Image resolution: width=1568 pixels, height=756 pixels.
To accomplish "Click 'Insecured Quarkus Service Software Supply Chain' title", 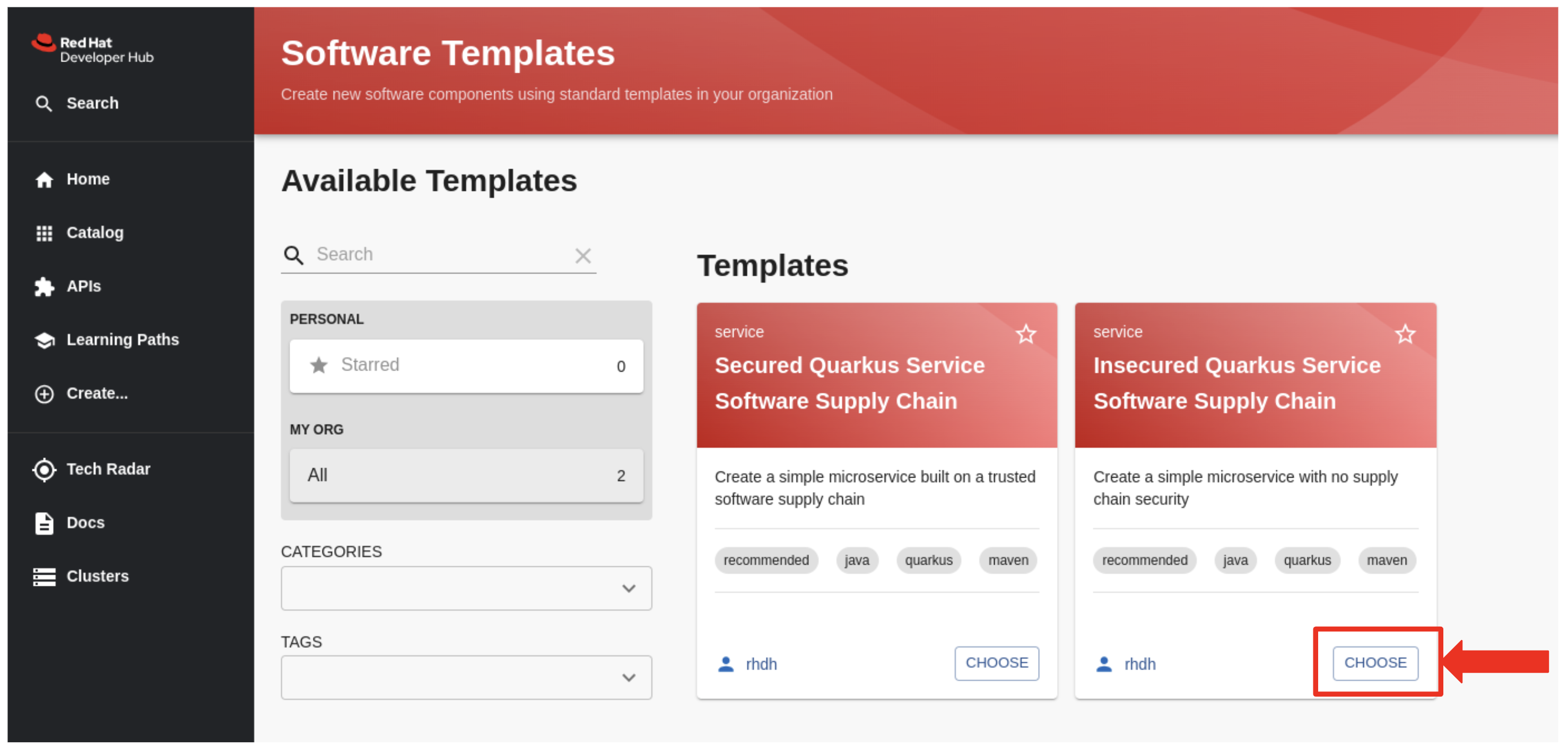I will [x=1237, y=383].
